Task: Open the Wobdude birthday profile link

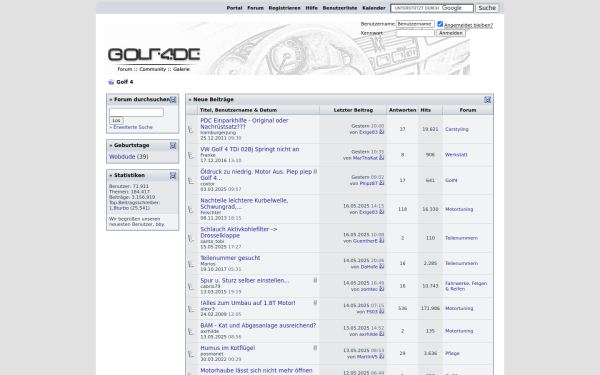Action: pos(122,157)
